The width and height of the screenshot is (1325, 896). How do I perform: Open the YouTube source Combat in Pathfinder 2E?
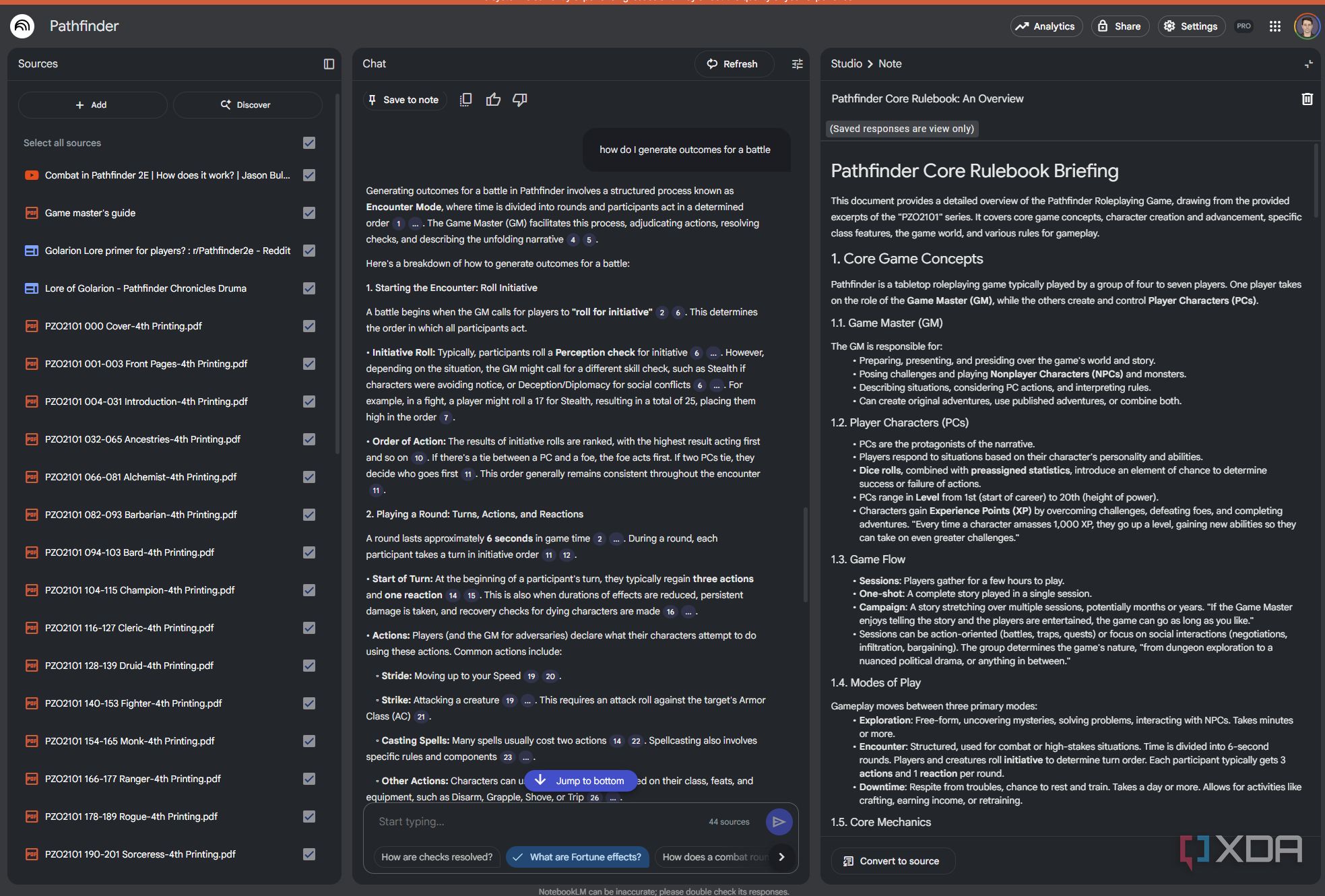coord(167,175)
